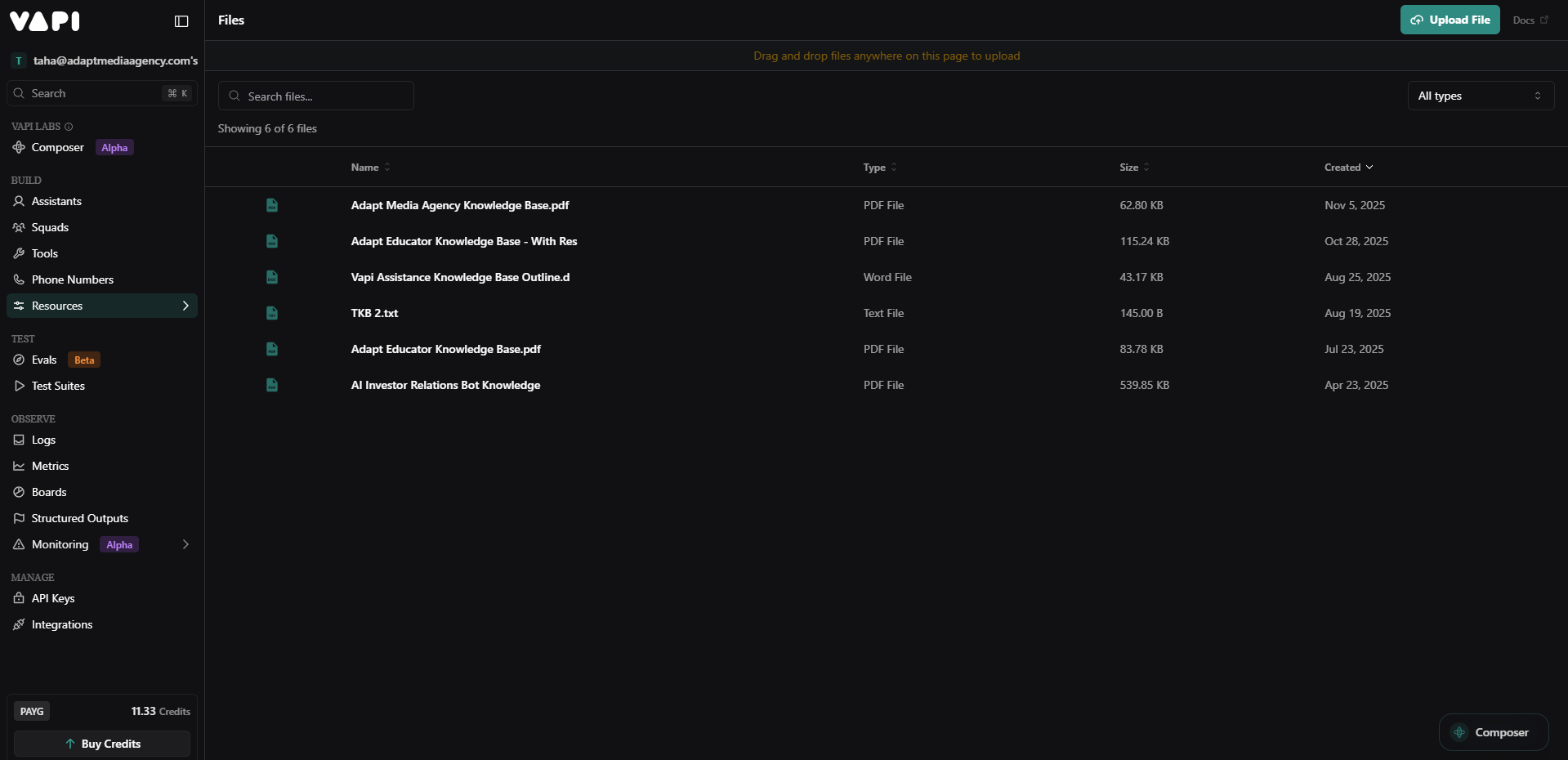Open the Docs link

[x=1530, y=20]
